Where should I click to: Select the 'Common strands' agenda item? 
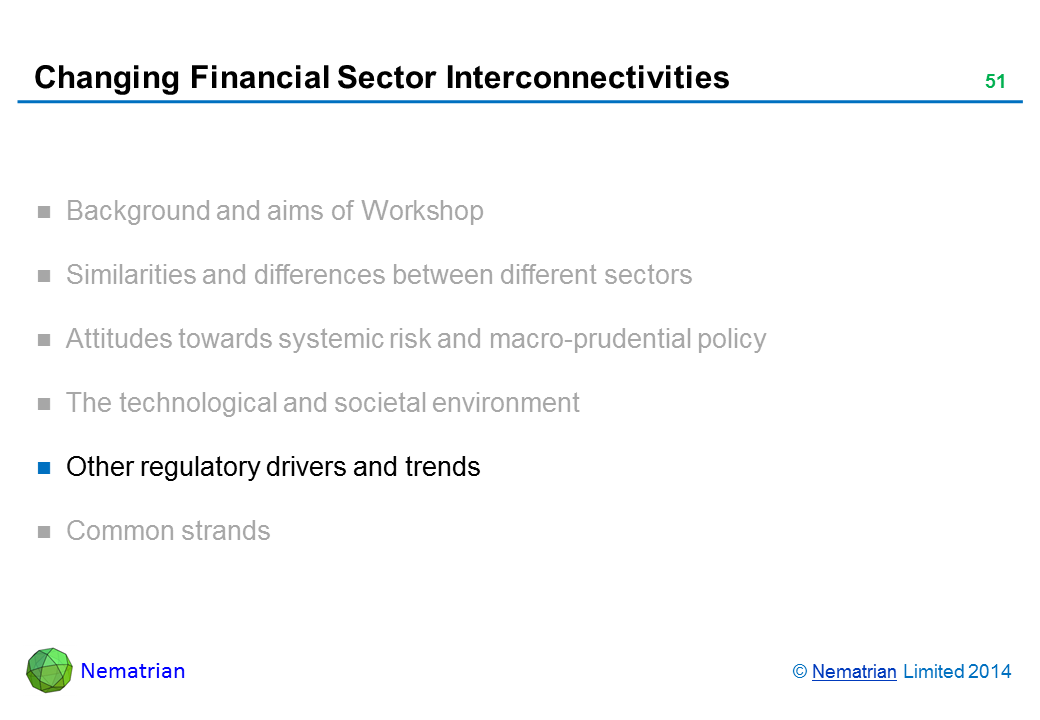168,531
